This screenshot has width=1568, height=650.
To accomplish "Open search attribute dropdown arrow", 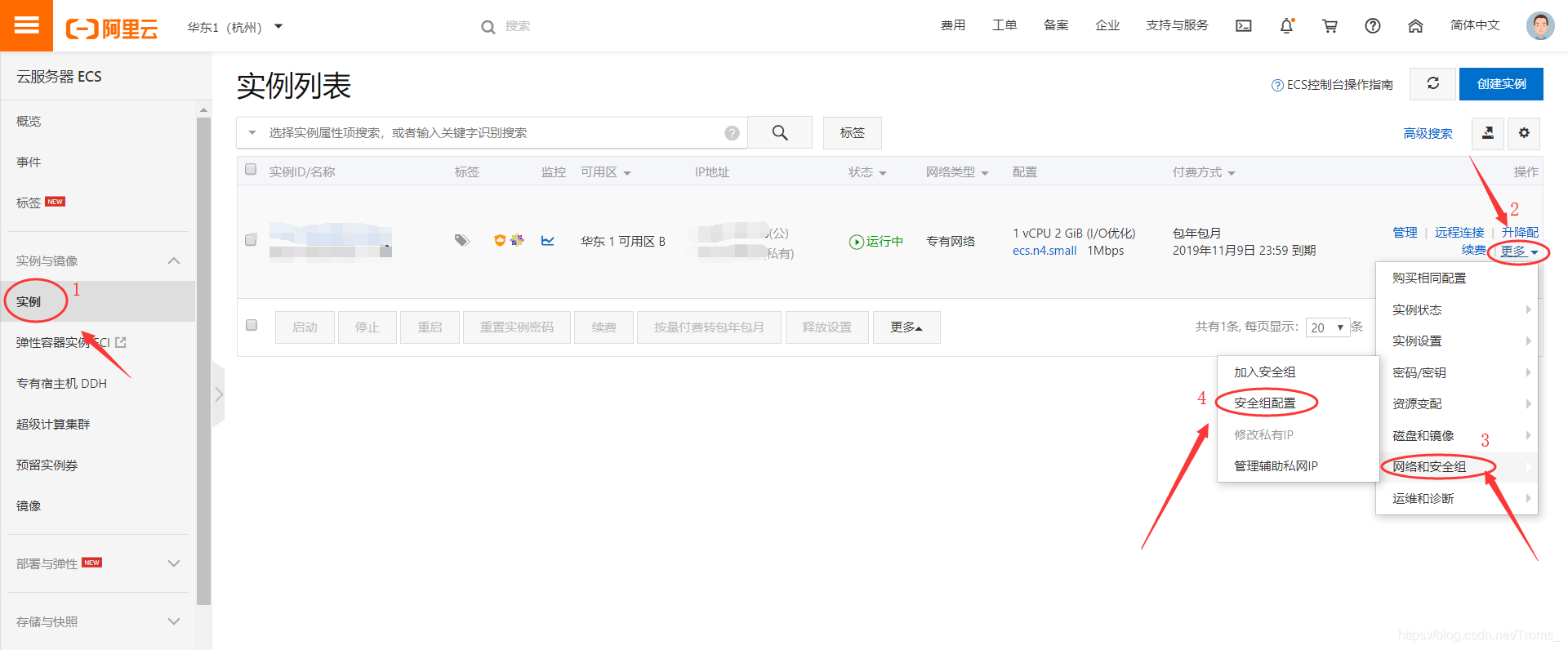I will point(252,132).
